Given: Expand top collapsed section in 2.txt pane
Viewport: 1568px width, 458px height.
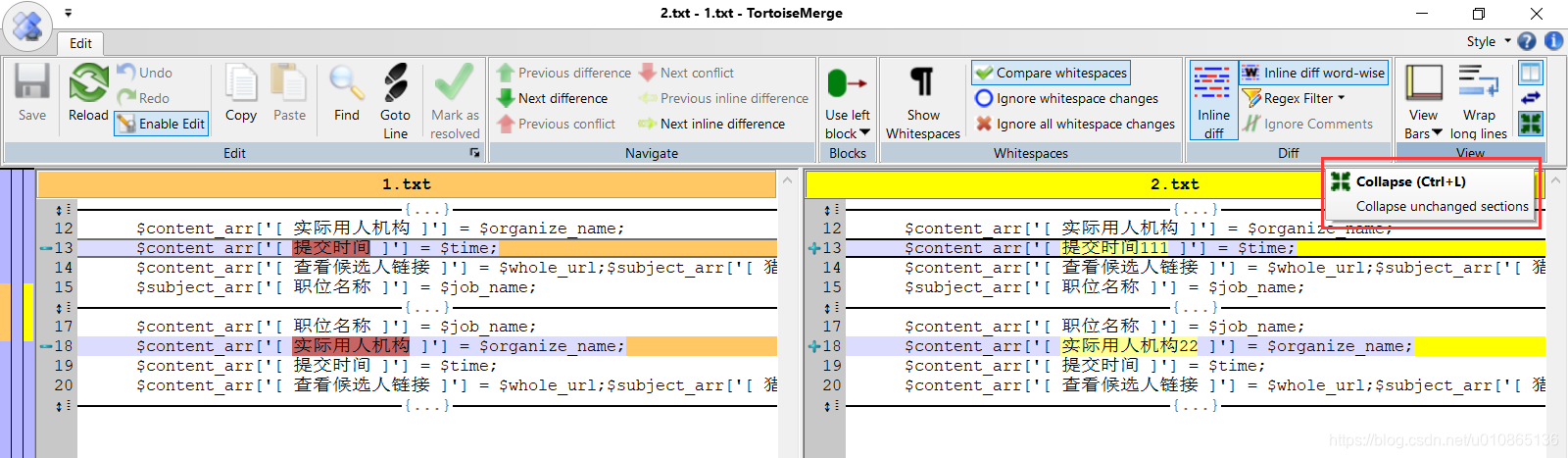Looking at the screenshot, I should (x=1196, y=209).
